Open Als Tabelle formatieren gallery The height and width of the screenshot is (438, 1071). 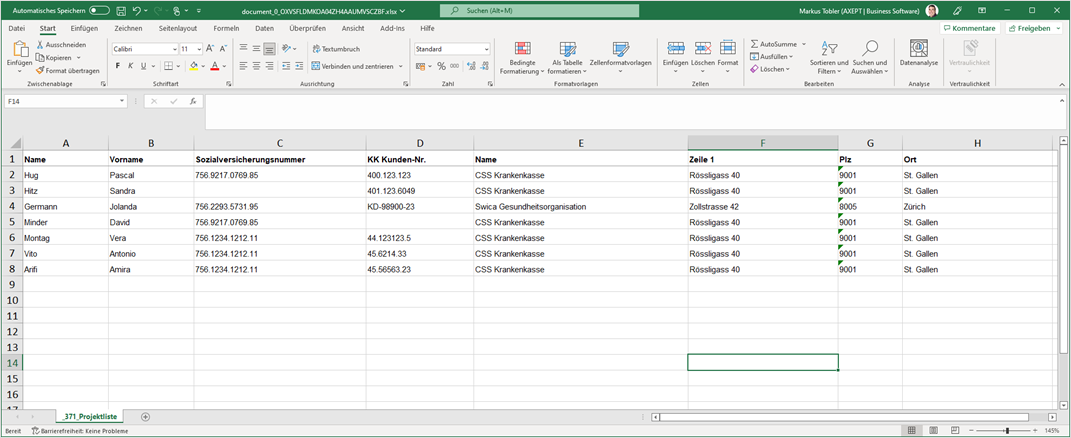coord(568,58)
